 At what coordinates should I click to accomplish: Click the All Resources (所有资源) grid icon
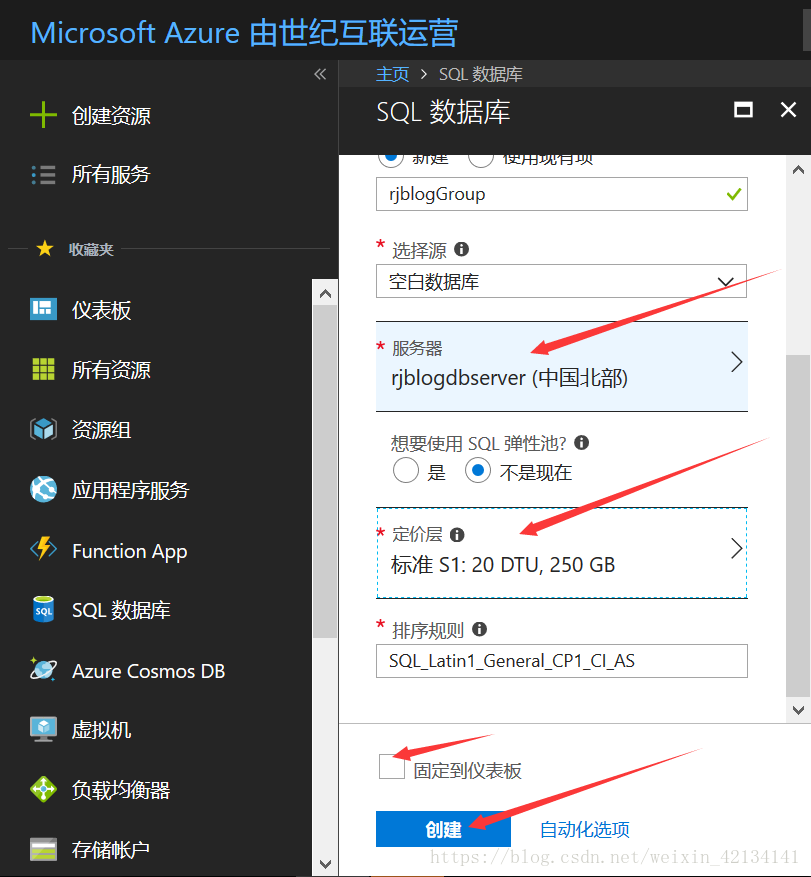point(43,369)
